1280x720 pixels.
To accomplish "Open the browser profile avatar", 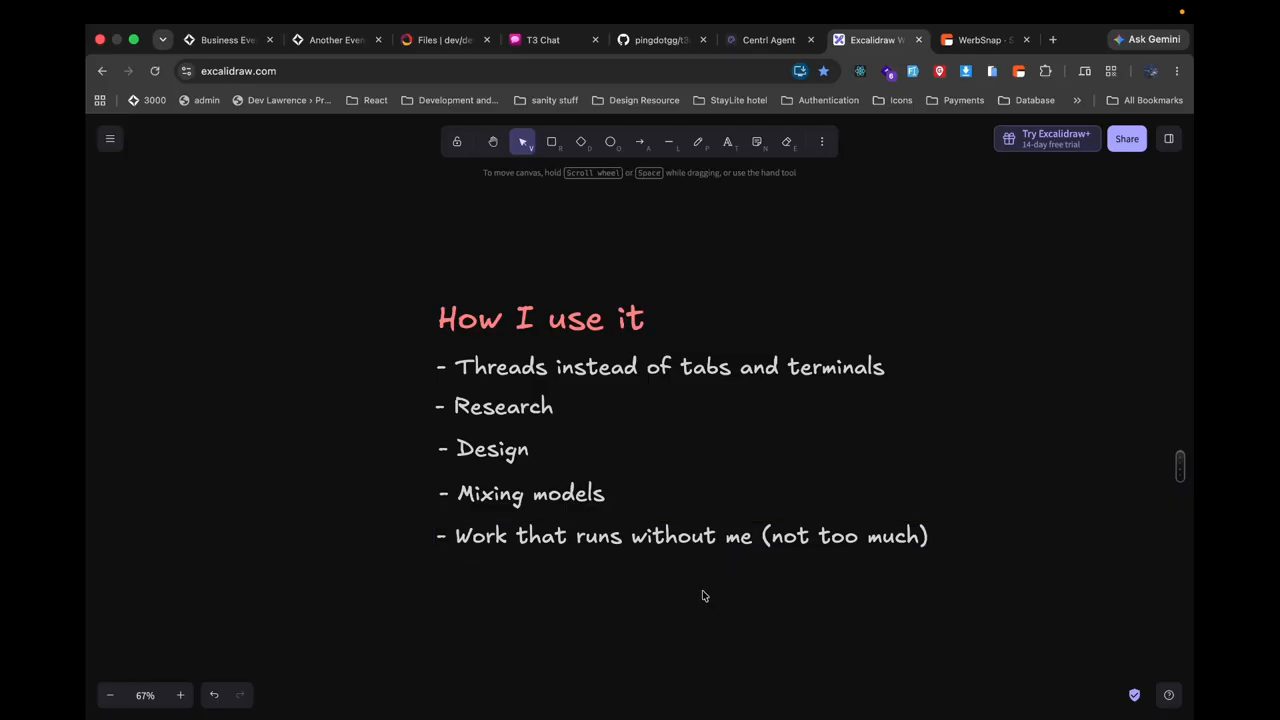I will tap(1151, 71).
